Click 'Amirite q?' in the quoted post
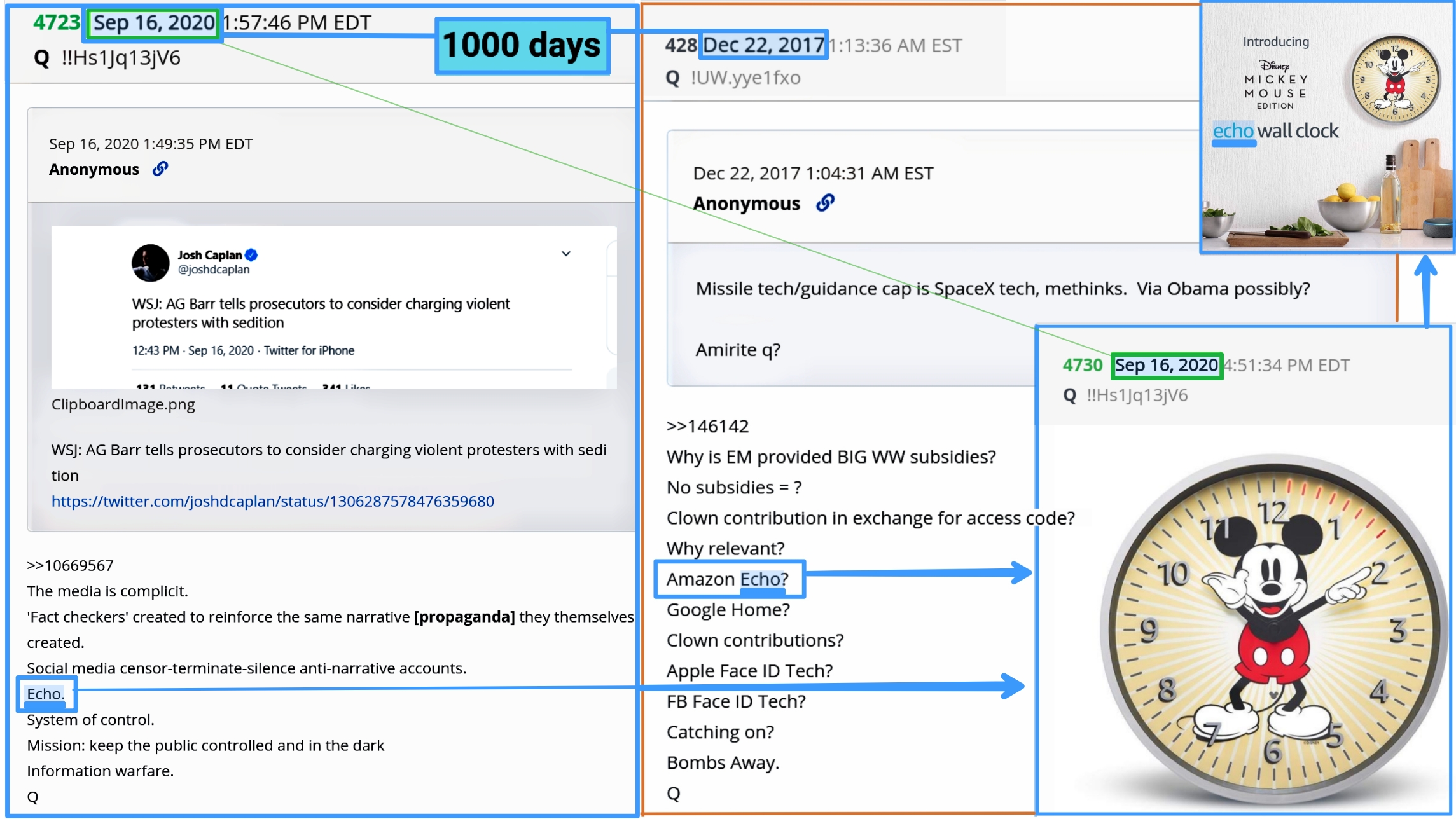 pos(738,350)
